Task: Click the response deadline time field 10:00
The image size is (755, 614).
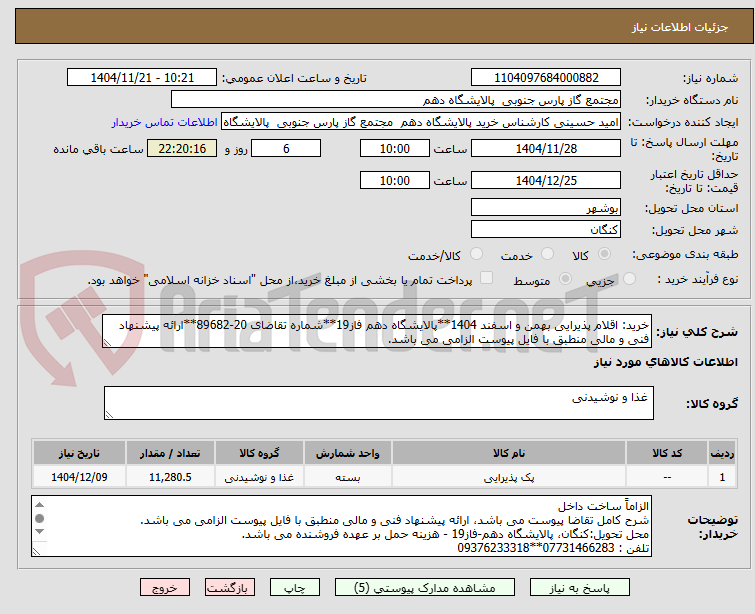Action: tap(395, 148)
